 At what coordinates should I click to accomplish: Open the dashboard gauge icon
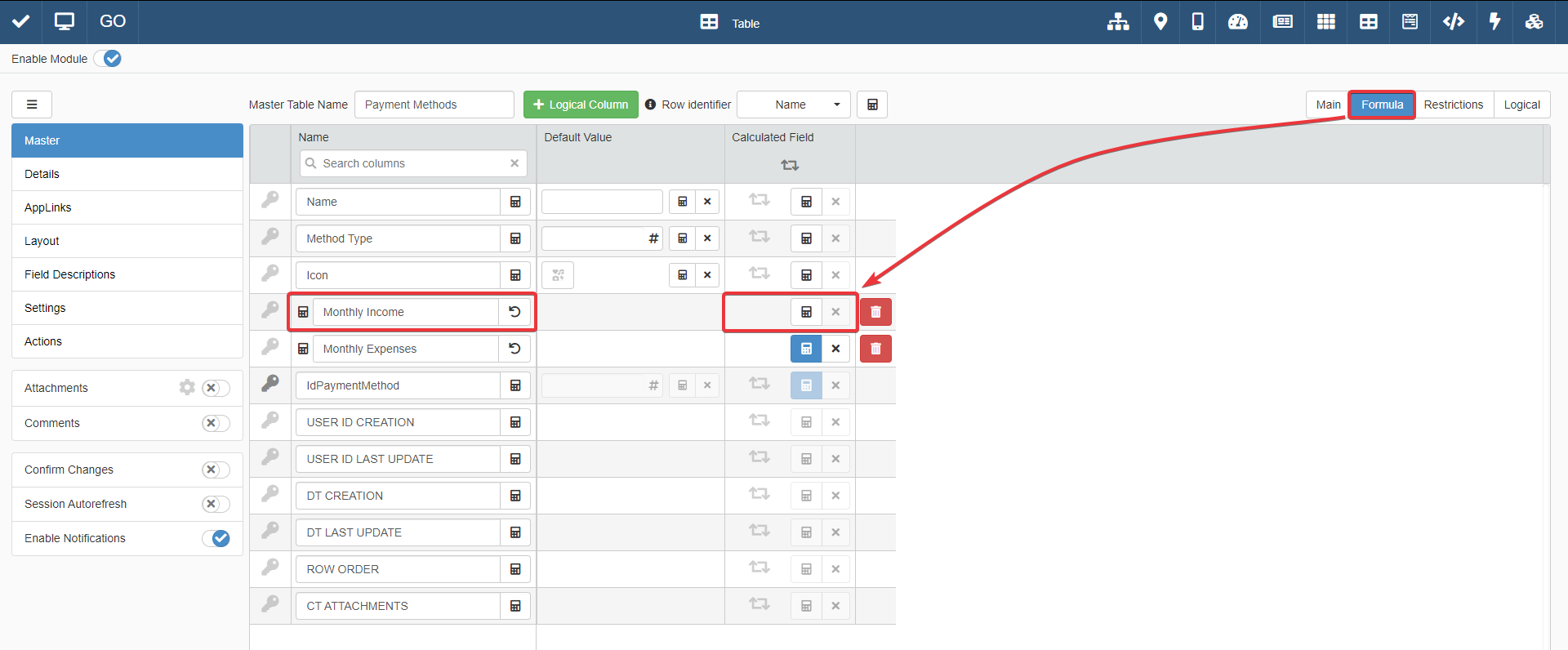(1237, 22)
